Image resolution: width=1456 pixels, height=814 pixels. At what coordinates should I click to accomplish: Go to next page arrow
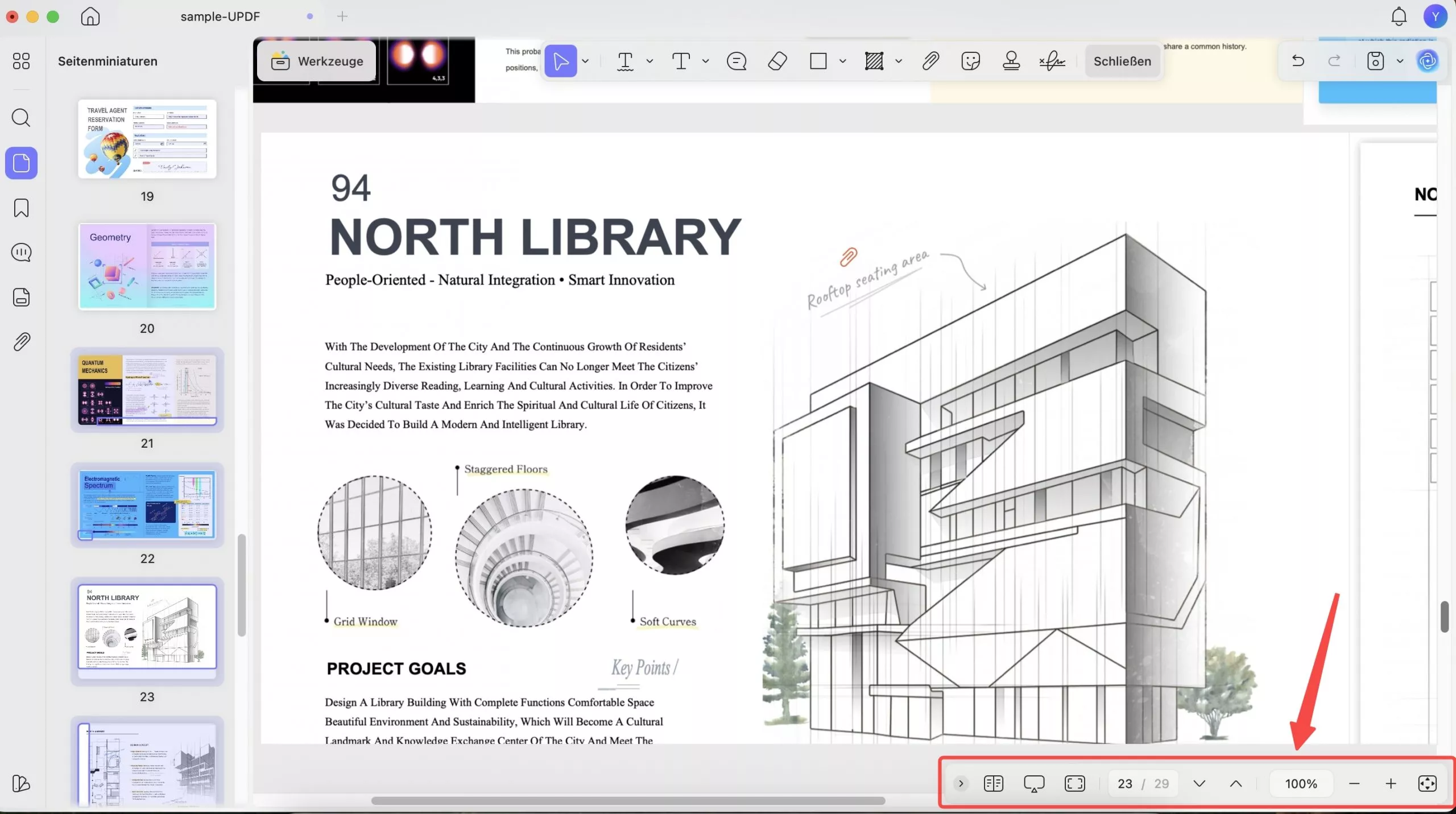[x=1199, y=783]
